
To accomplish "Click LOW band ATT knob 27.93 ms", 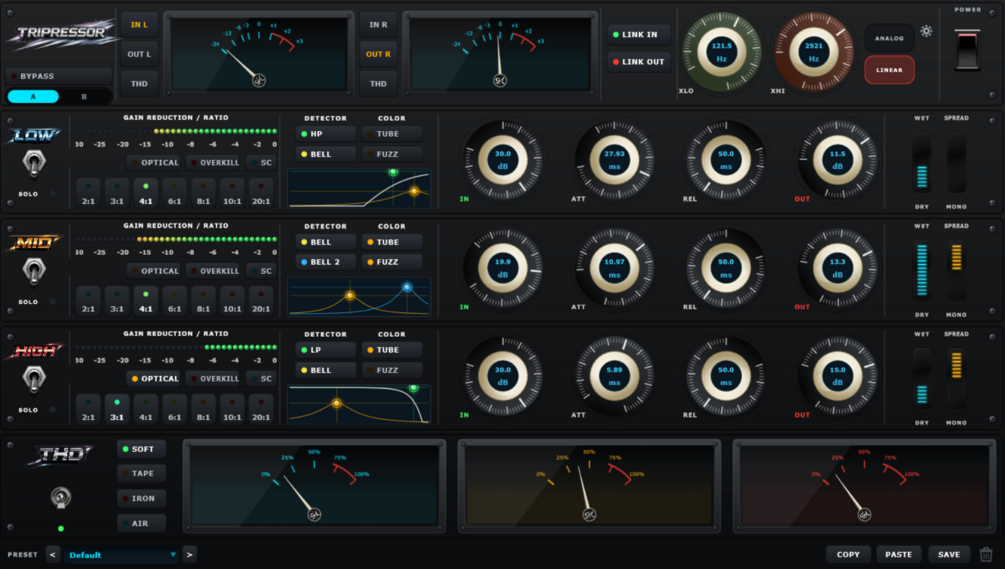I will [x=615, y=160].
